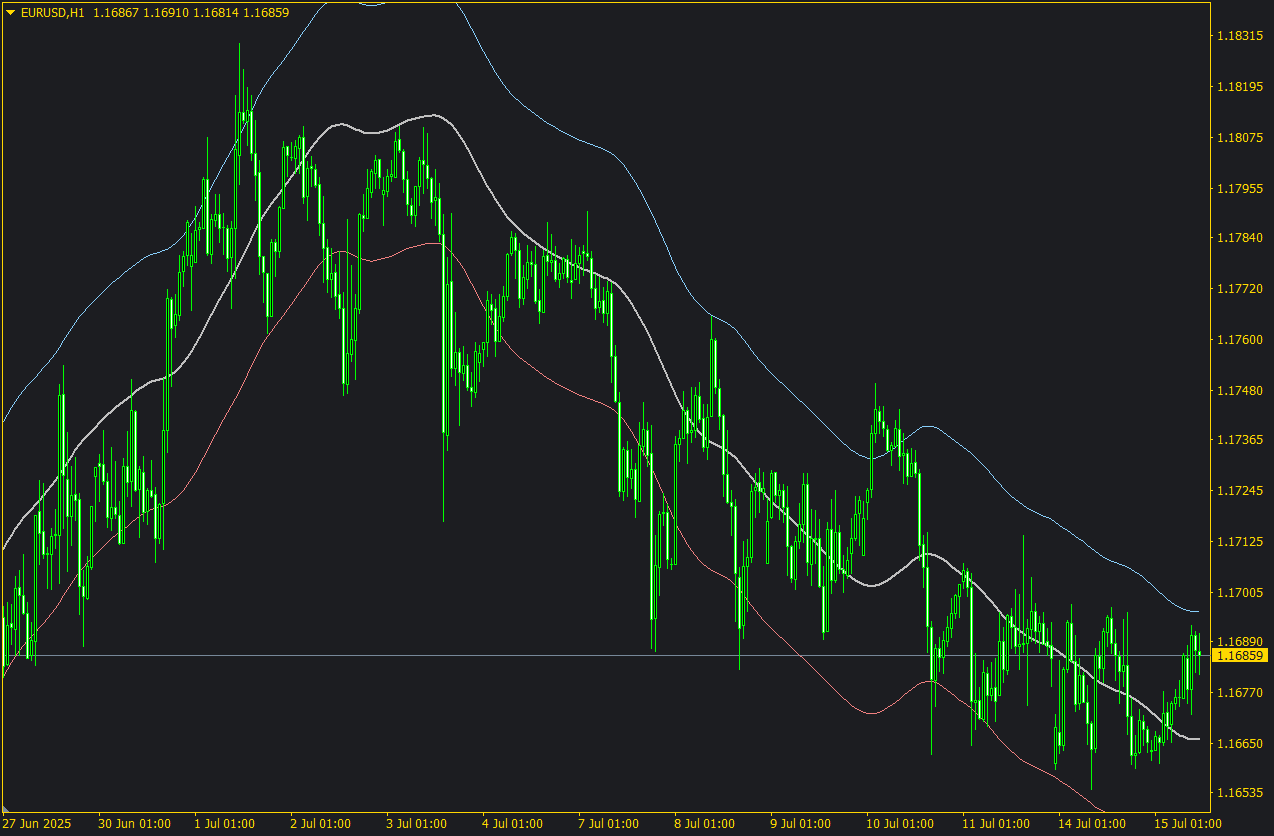Click the 8 Jul 01:00 time label
Viewport: 1274px width, 836px height.
(x=704, y=824)
